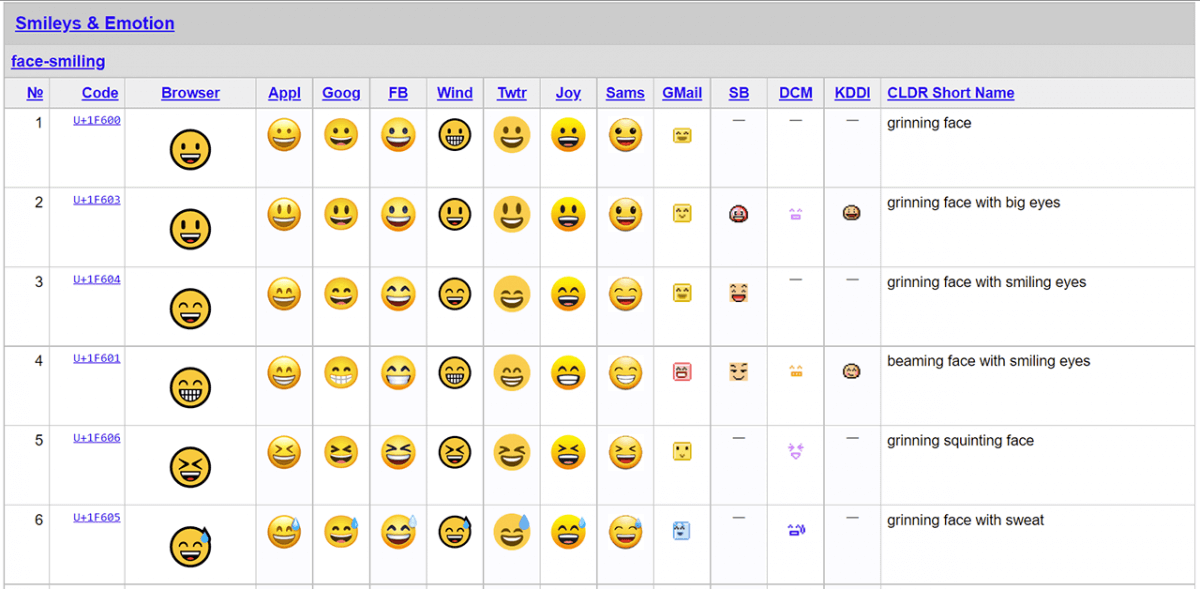Click the Wind column header
Viewport: 1200px width, 589px height.
[454, 93]
